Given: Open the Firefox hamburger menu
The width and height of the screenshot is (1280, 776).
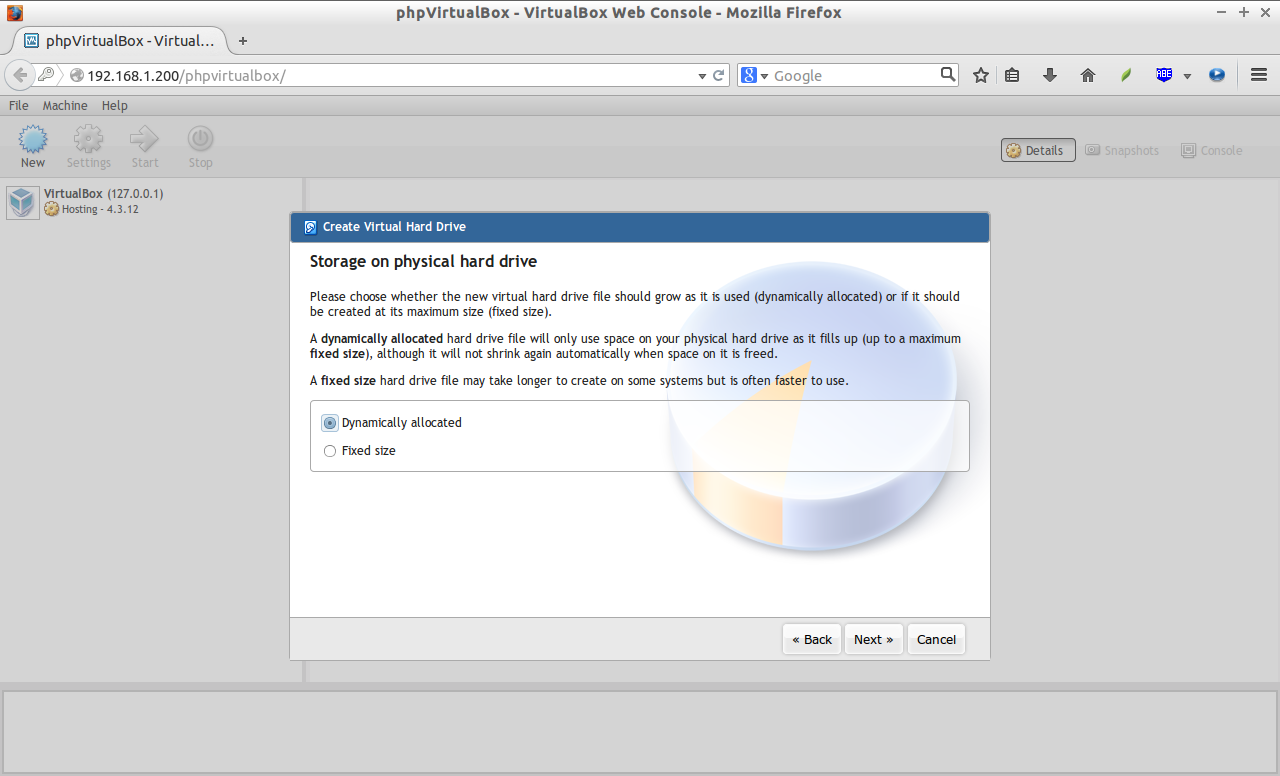Looking at the screenshot, I should click(x=1259, y=75).
